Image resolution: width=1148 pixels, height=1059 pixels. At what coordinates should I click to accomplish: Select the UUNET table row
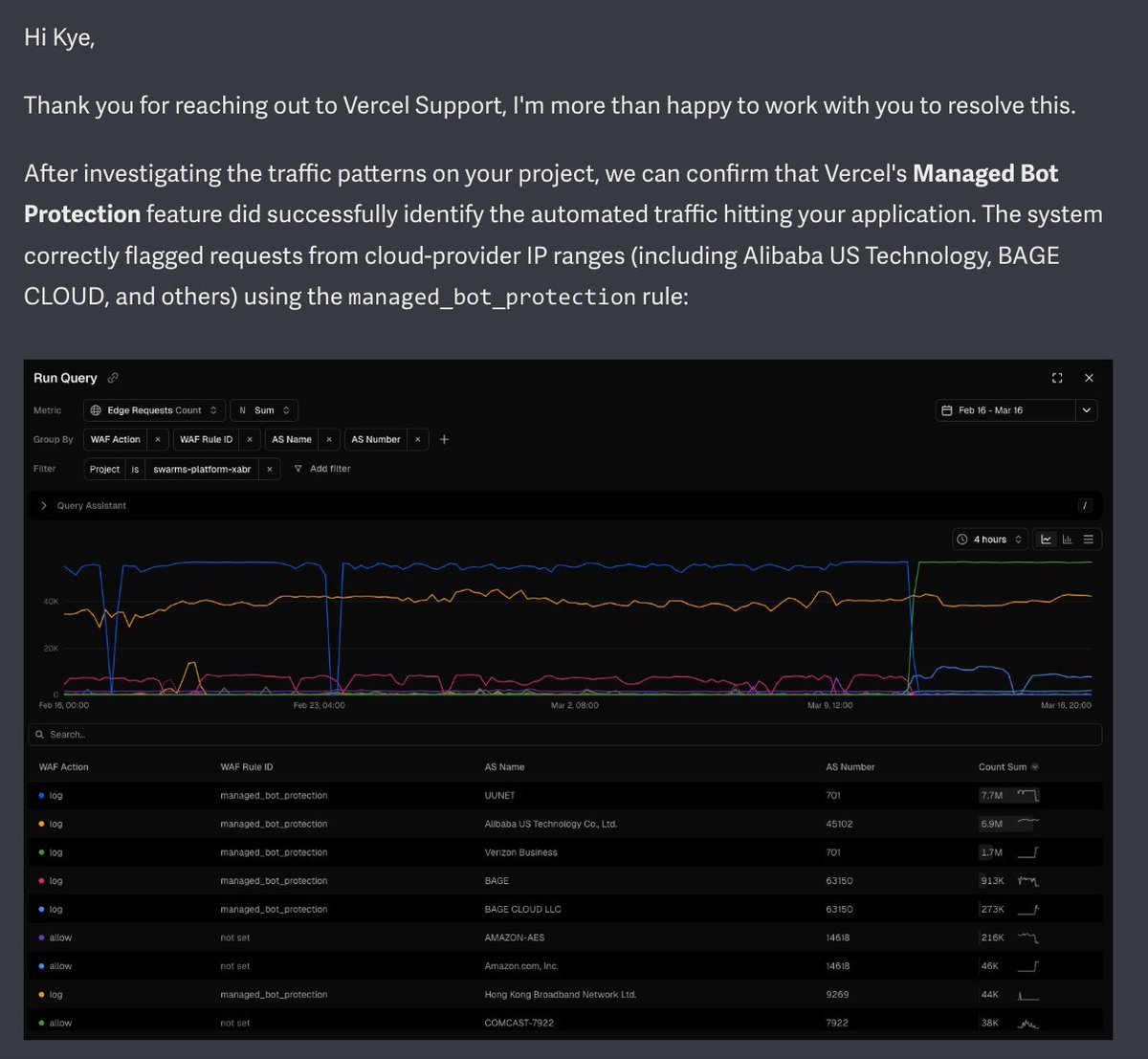564,796
